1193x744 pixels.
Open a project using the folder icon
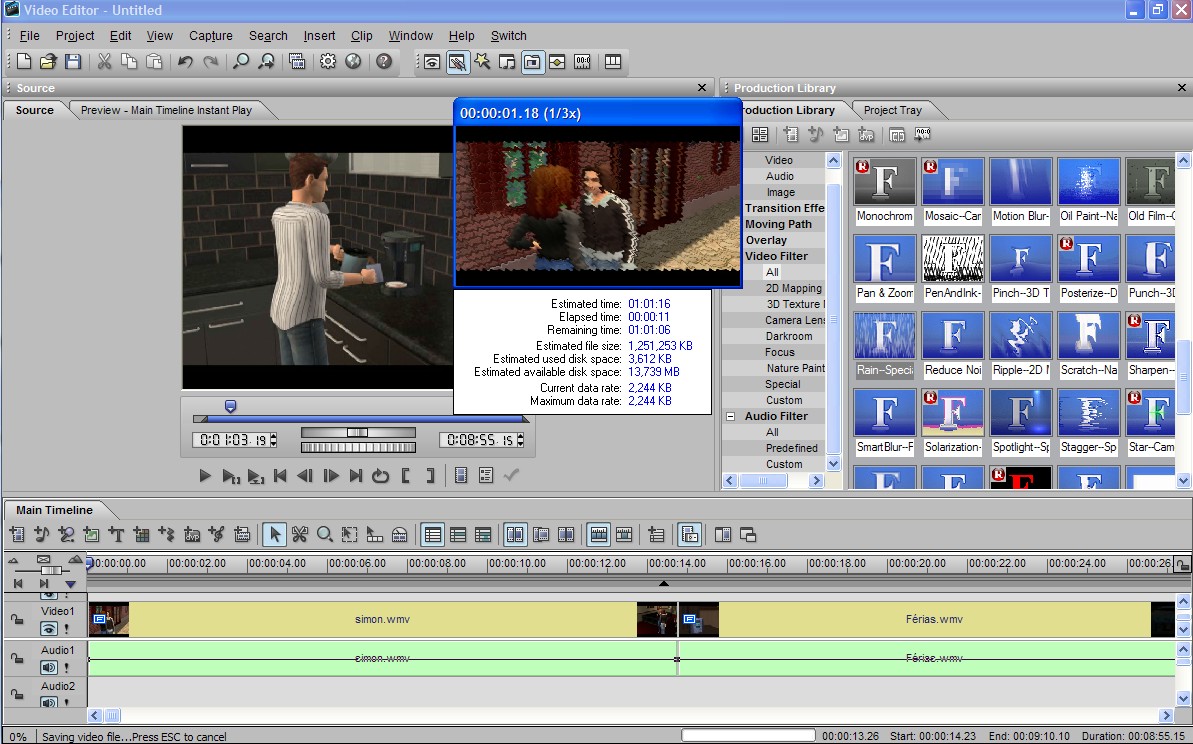point(48,62)
